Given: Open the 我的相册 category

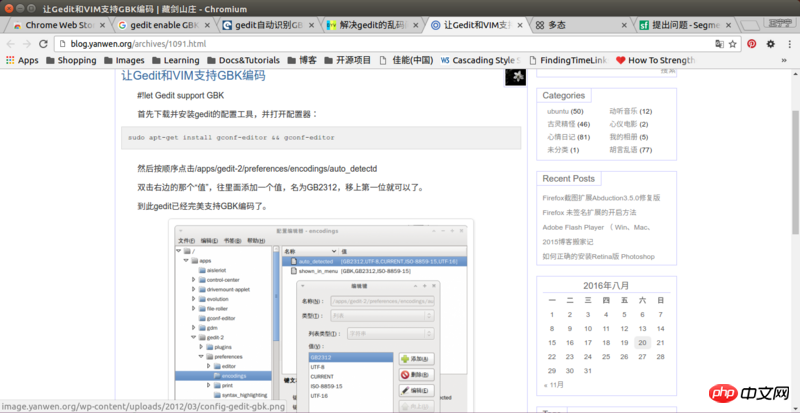Looking at the screenshot, I should tap(623, 137).
